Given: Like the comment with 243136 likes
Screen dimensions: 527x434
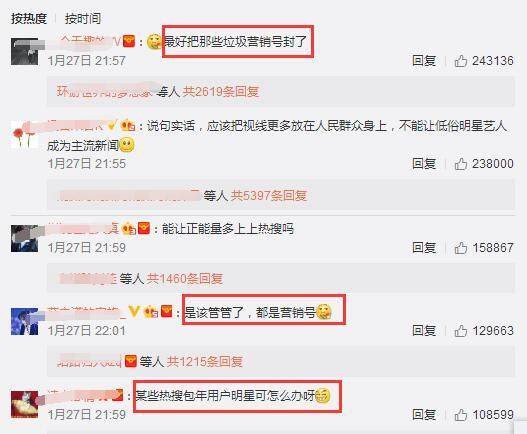Looking at the screenshot, I should 460,61.
